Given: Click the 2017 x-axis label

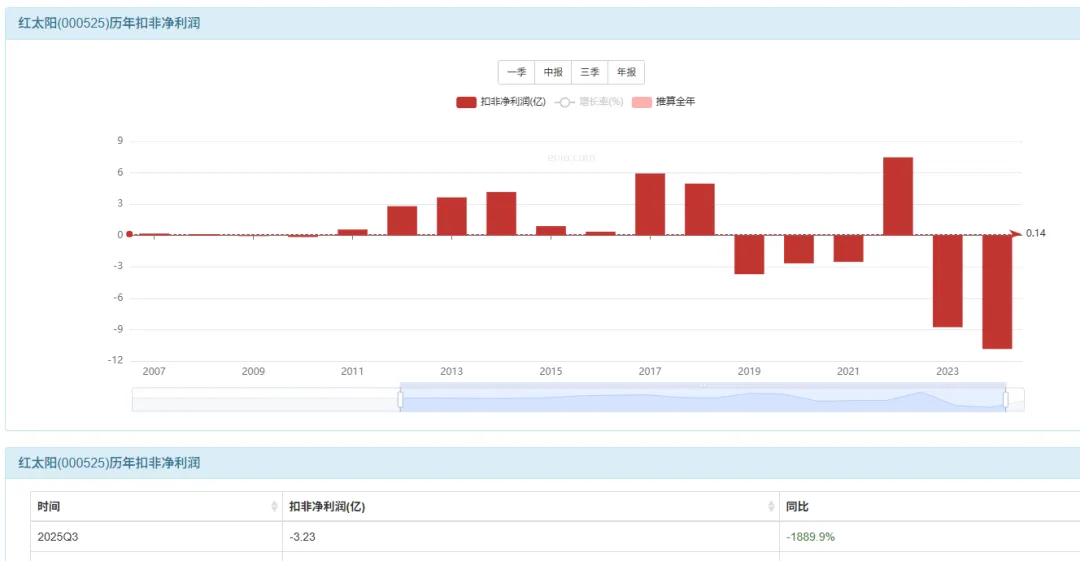Looking at the screenshot, I should [650, 371].
